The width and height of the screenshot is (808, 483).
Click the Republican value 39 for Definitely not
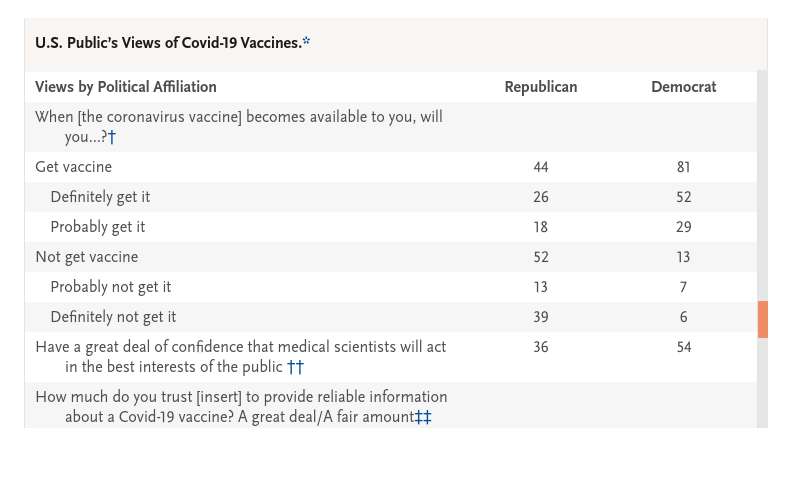click(540, 317)
